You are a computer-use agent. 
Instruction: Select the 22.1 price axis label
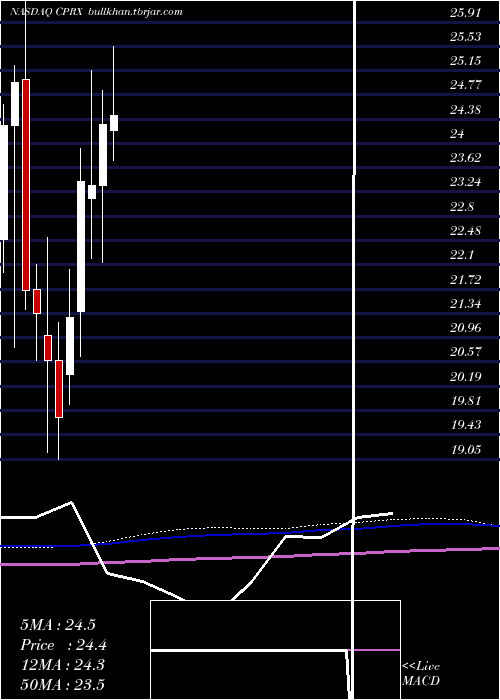pyautogui.click(x=462, y=255)
